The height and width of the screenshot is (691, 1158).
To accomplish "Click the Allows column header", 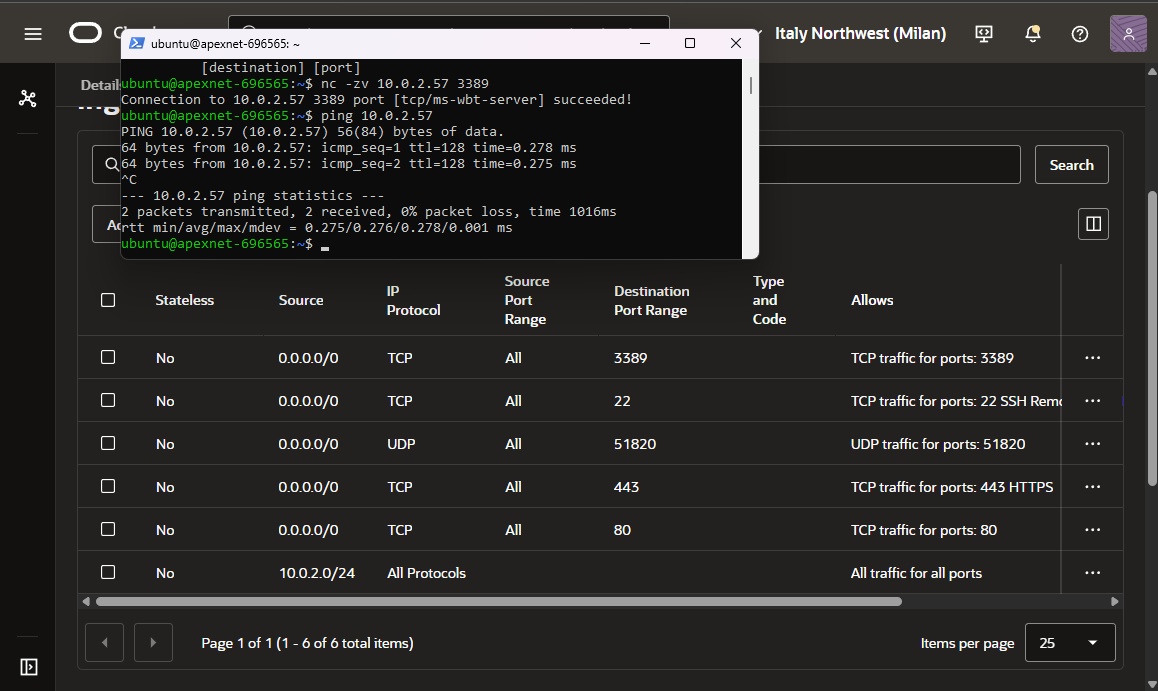I will tap(871, 300).
